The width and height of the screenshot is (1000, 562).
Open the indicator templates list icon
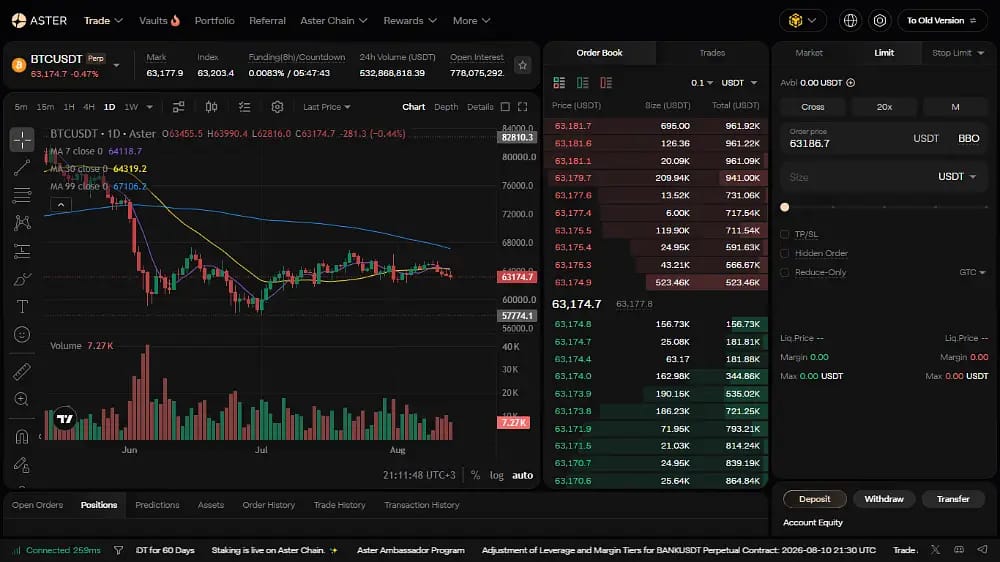pyautogui.click(x=244, y=107)
